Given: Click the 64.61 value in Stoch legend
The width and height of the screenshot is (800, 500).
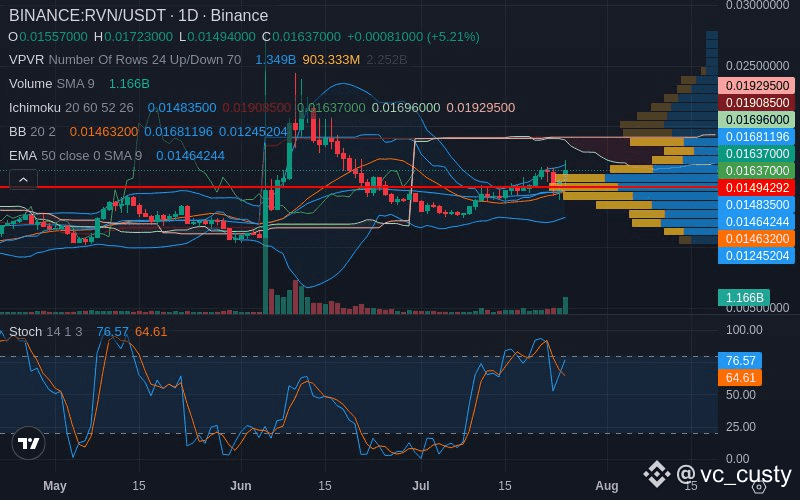Looking at the screenshot, I should tap(151, 332).
